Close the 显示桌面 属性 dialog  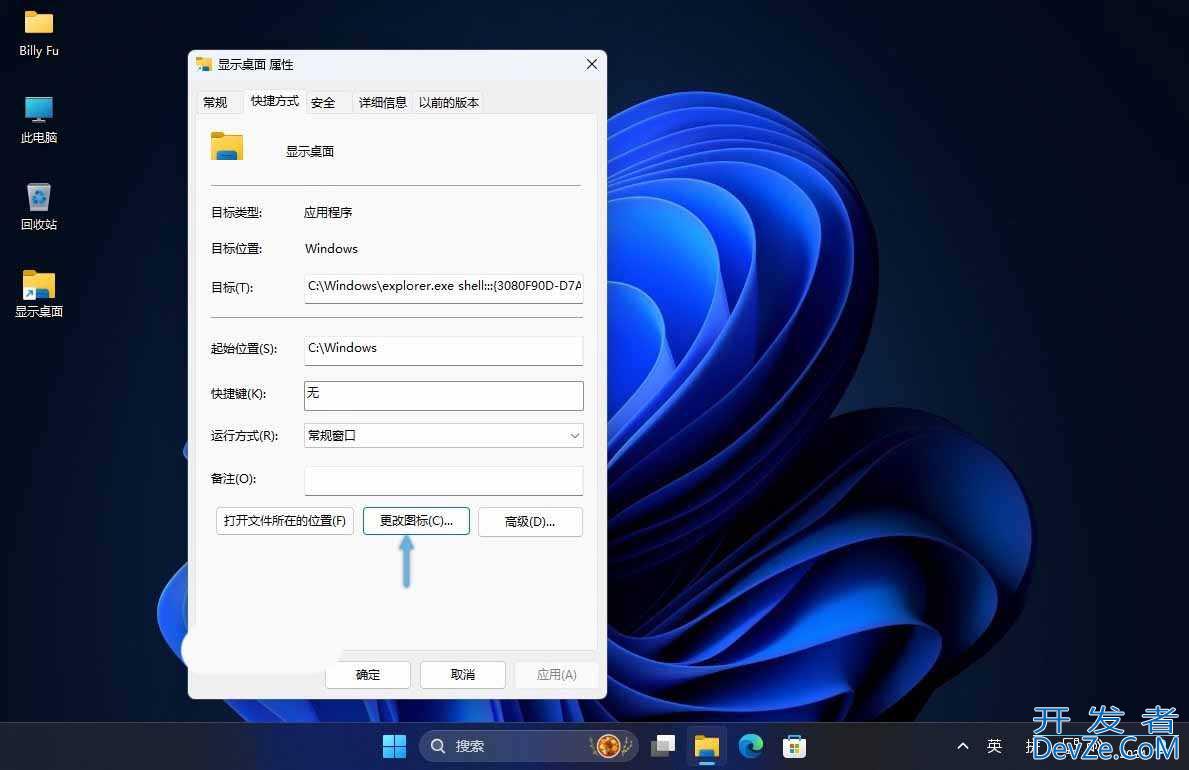592,64
